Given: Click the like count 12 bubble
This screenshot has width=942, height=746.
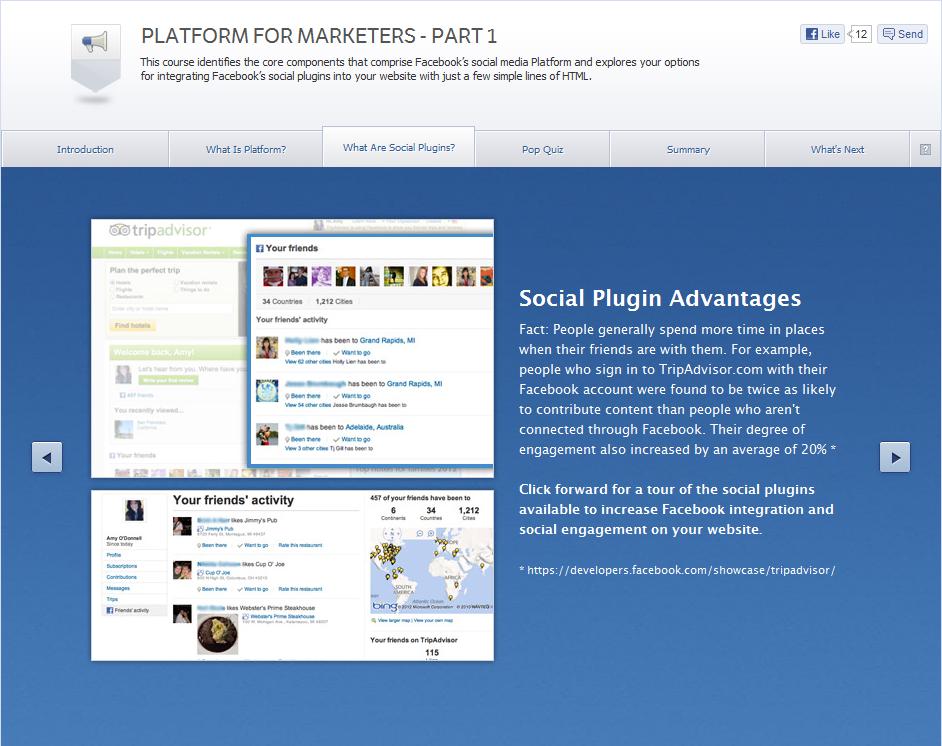Looking at the screenshot, I should [x=860, y=34].
